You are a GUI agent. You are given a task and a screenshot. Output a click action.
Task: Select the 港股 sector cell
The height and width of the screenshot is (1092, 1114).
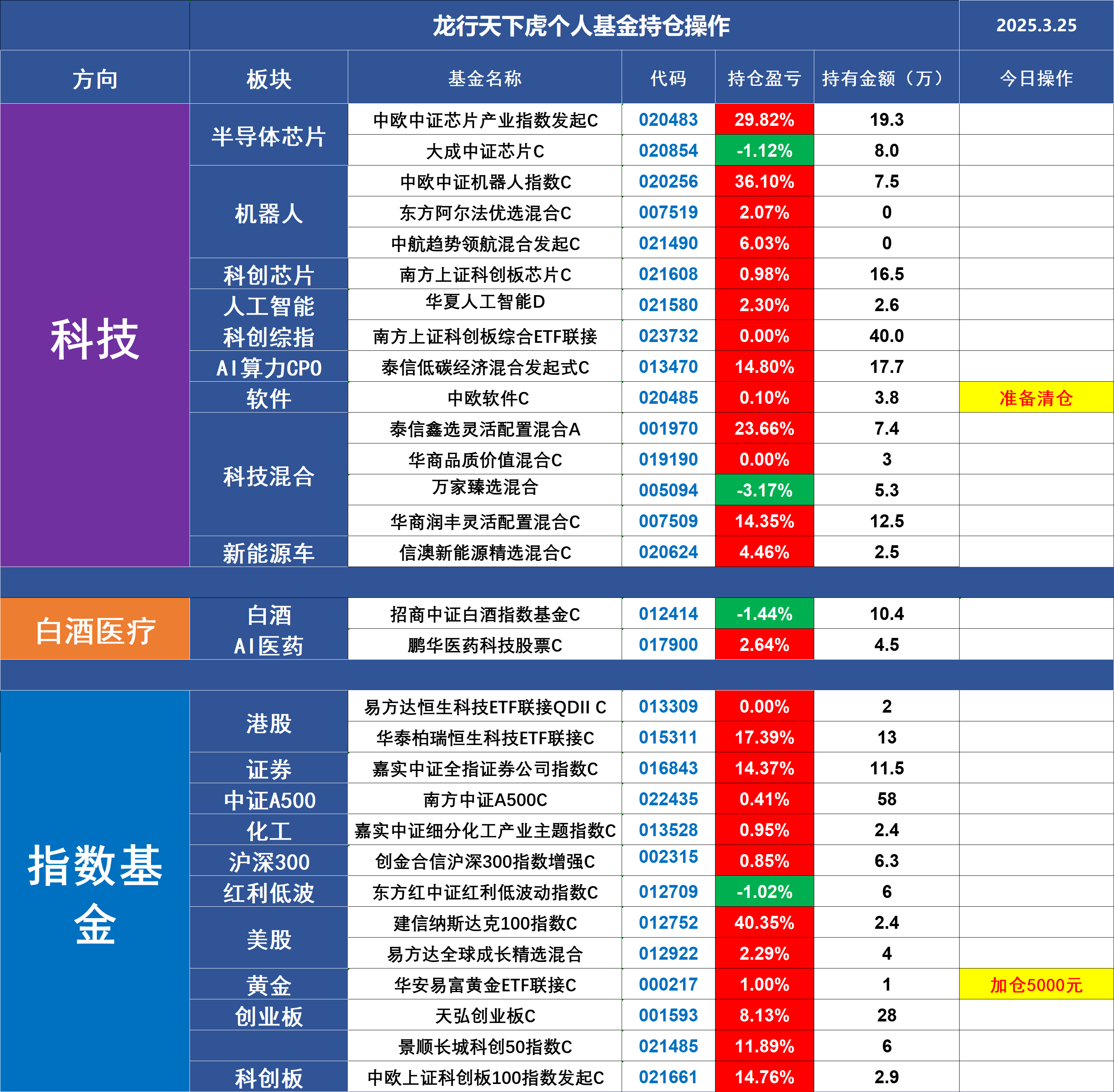coord(268,722)
